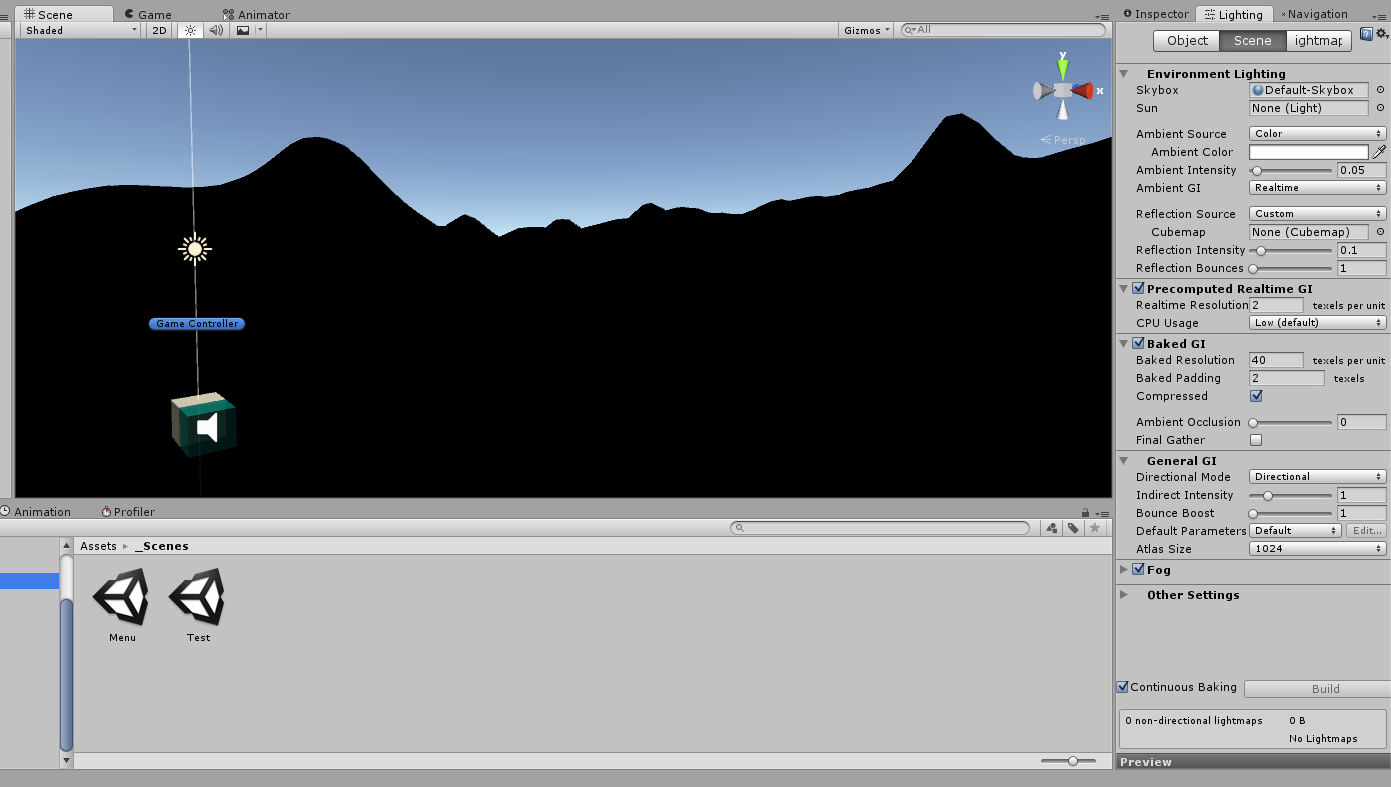Change the Ambient Source dropdown

tap(1316, 133)
